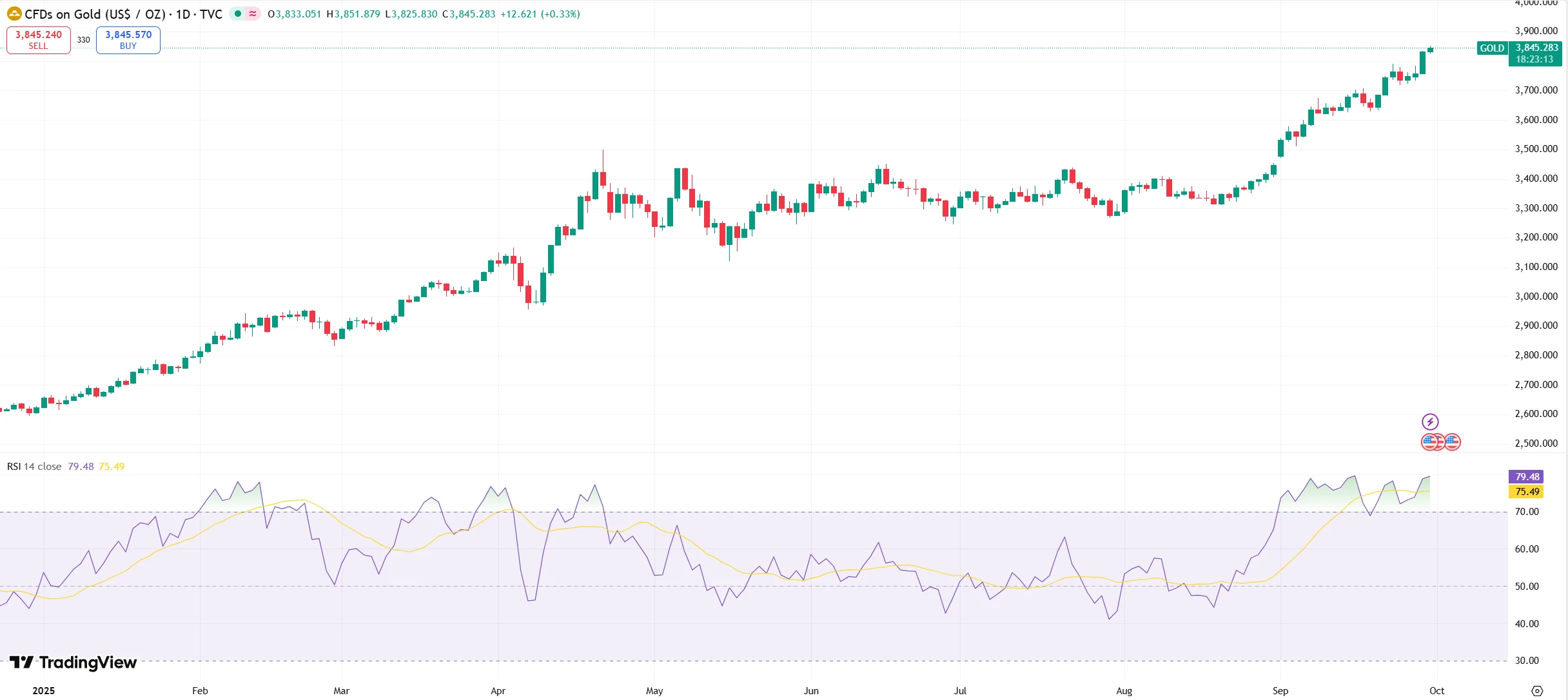Click the 3,845.283 current price countdown label

(x=1535, y=53)
